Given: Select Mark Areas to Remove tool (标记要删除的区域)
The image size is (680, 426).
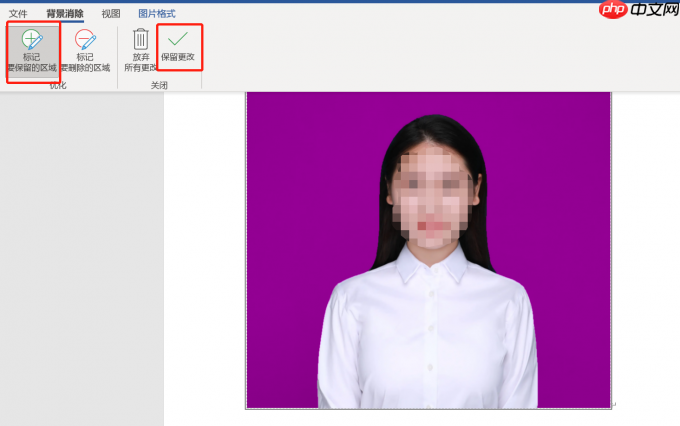Looking at the screenshot, I should [85, 51].
